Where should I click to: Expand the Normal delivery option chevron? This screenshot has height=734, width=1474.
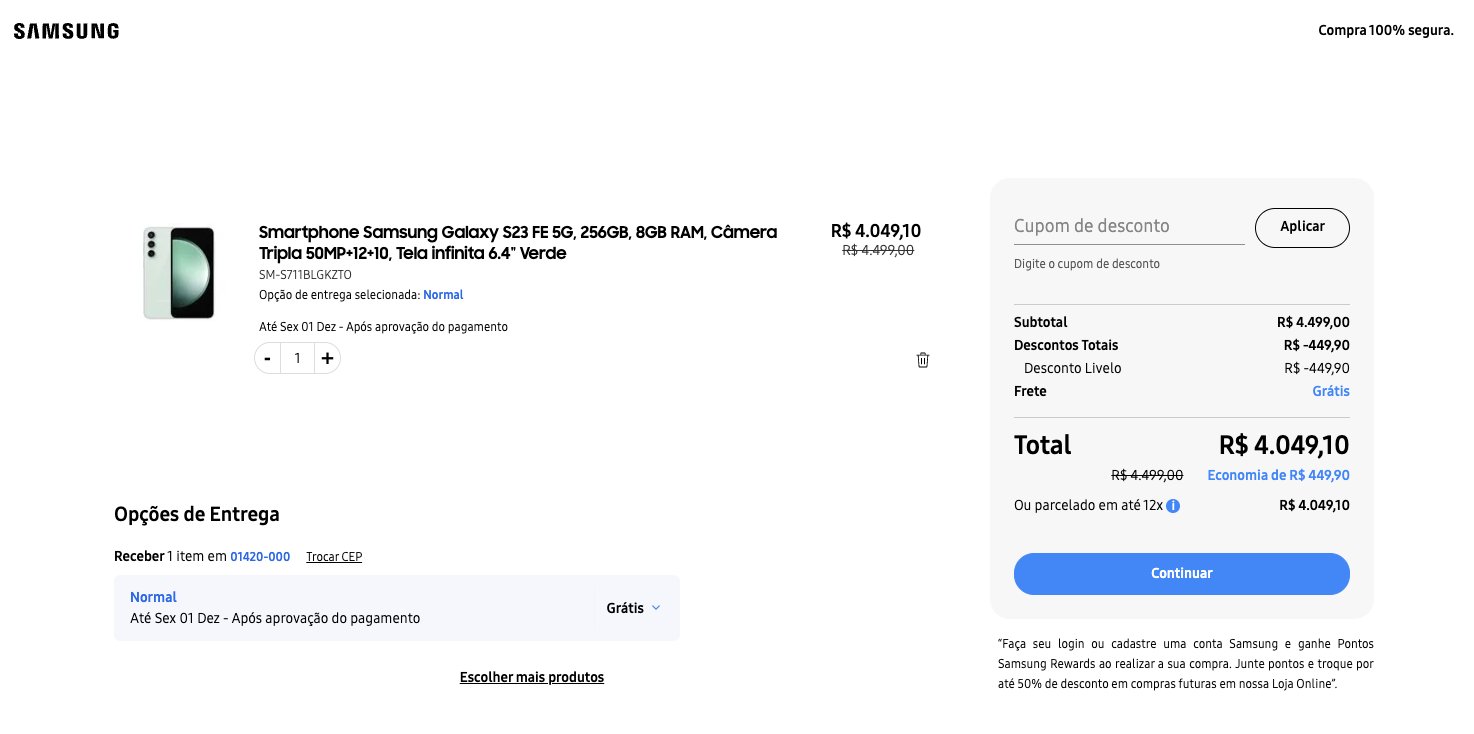point(656,608)
